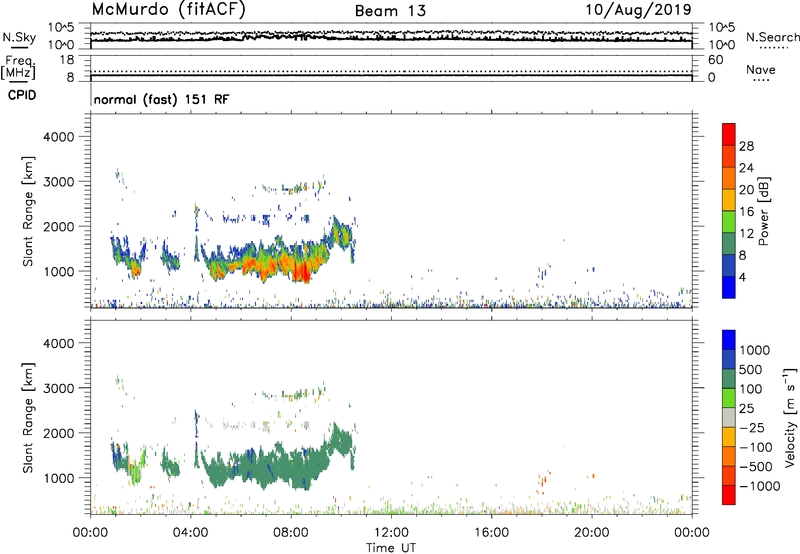Screen dimensions: 800x554
Task: Select the "Beam 13" heading text
Action: (390, 11)
